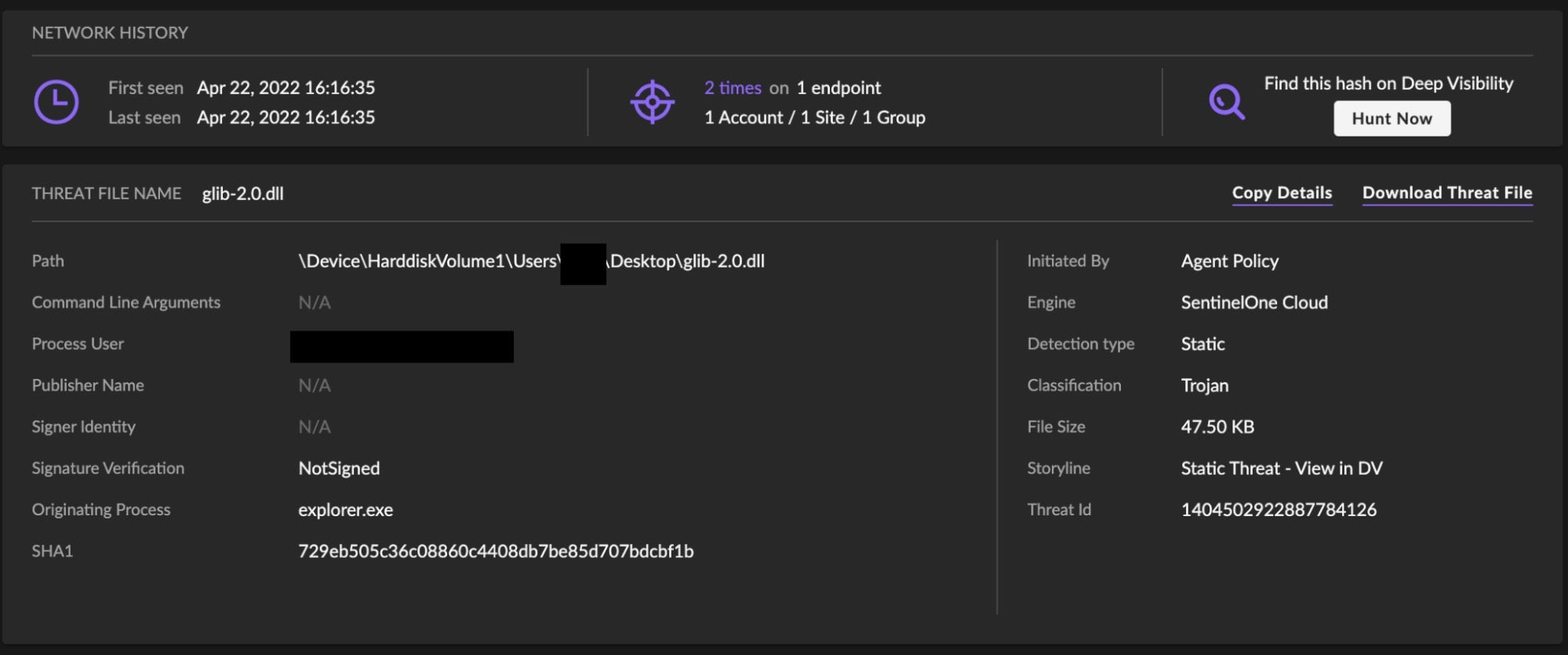Click the '1 Account / 1 Site / 1 Group' text

[814, 118]
